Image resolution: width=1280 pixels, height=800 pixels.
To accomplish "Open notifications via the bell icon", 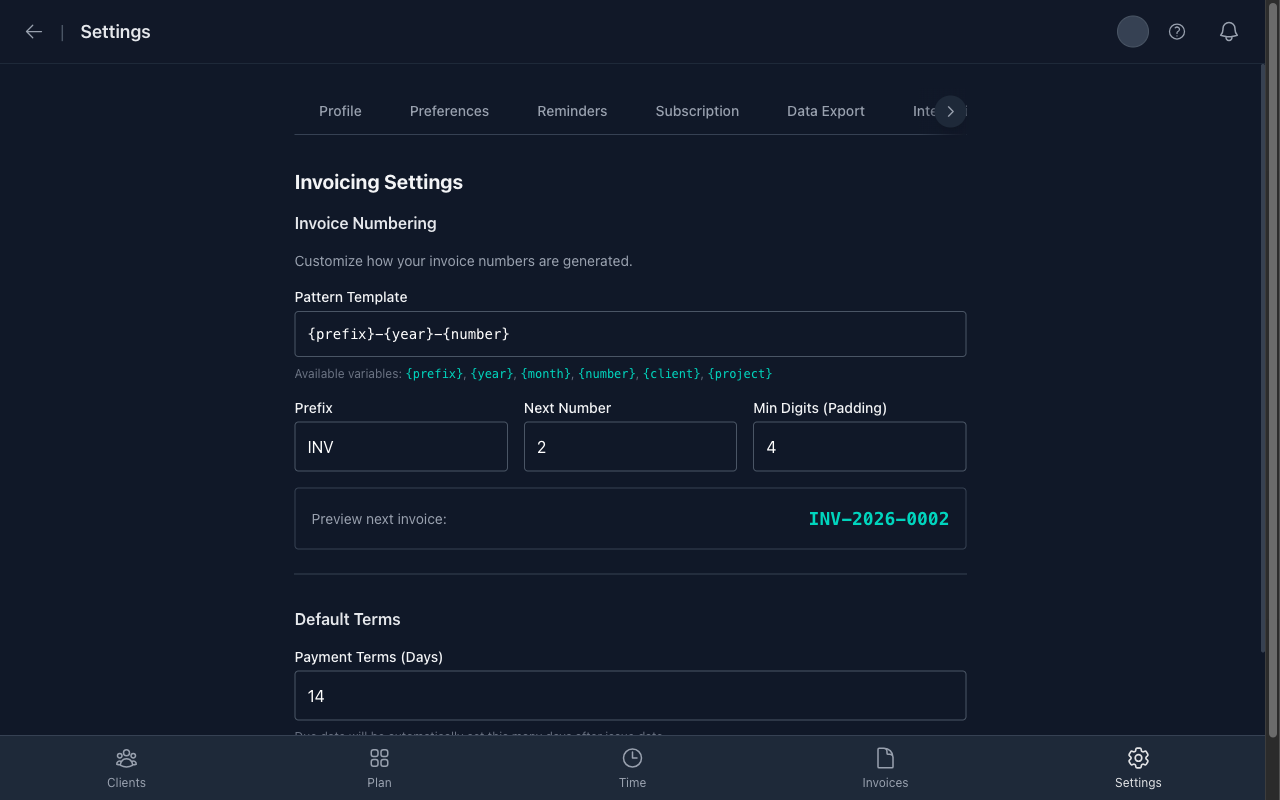I will (x=1228, y=31).
